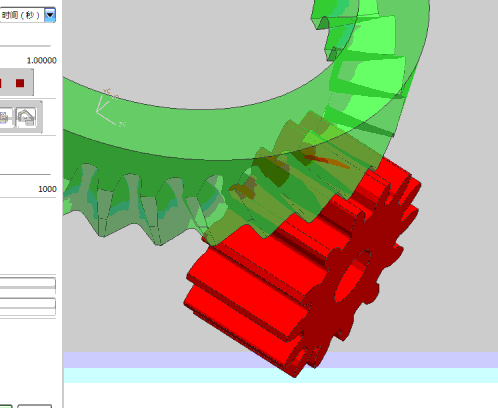The width and height of the screenshot is (498, 408).
Task: Click the red stop square playback button
Action: click(20, 83)
